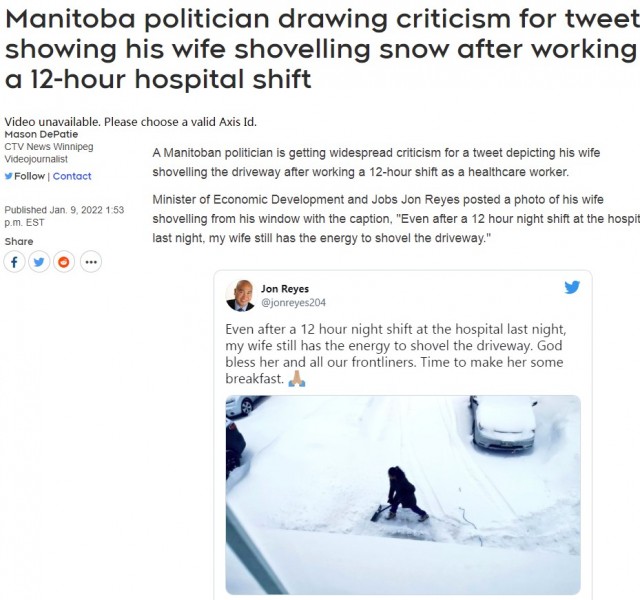Share the article on Reddit
Viewport: 640px width, 600px height.
coord(65,262)
